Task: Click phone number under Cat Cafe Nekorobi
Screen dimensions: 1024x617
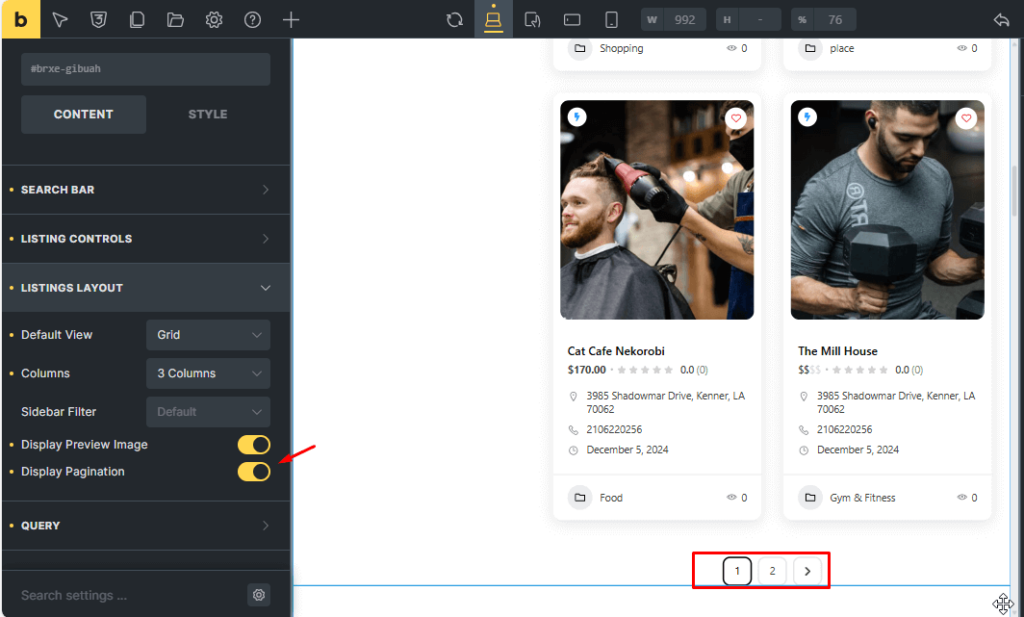Action: (x=614, y=430)
